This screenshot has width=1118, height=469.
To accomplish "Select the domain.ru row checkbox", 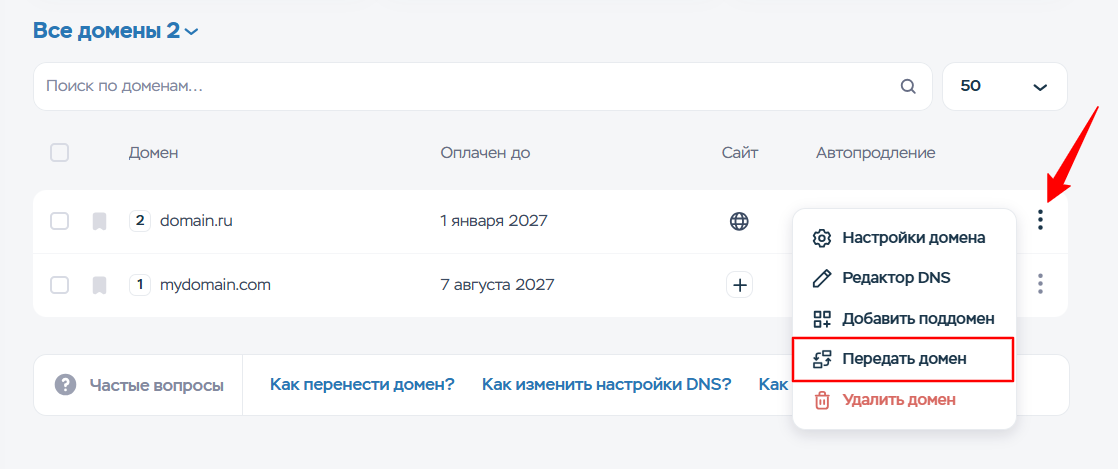I will pos(60,221).
